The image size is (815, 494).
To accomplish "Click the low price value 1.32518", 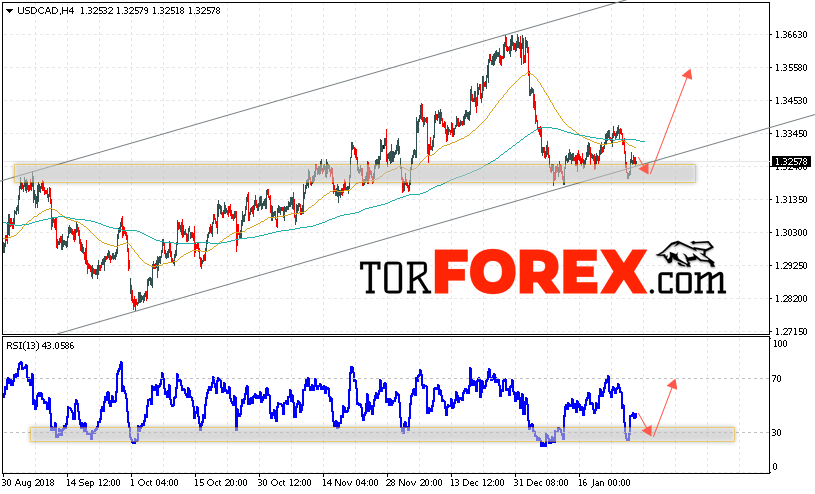I will [x=168, y=10].
